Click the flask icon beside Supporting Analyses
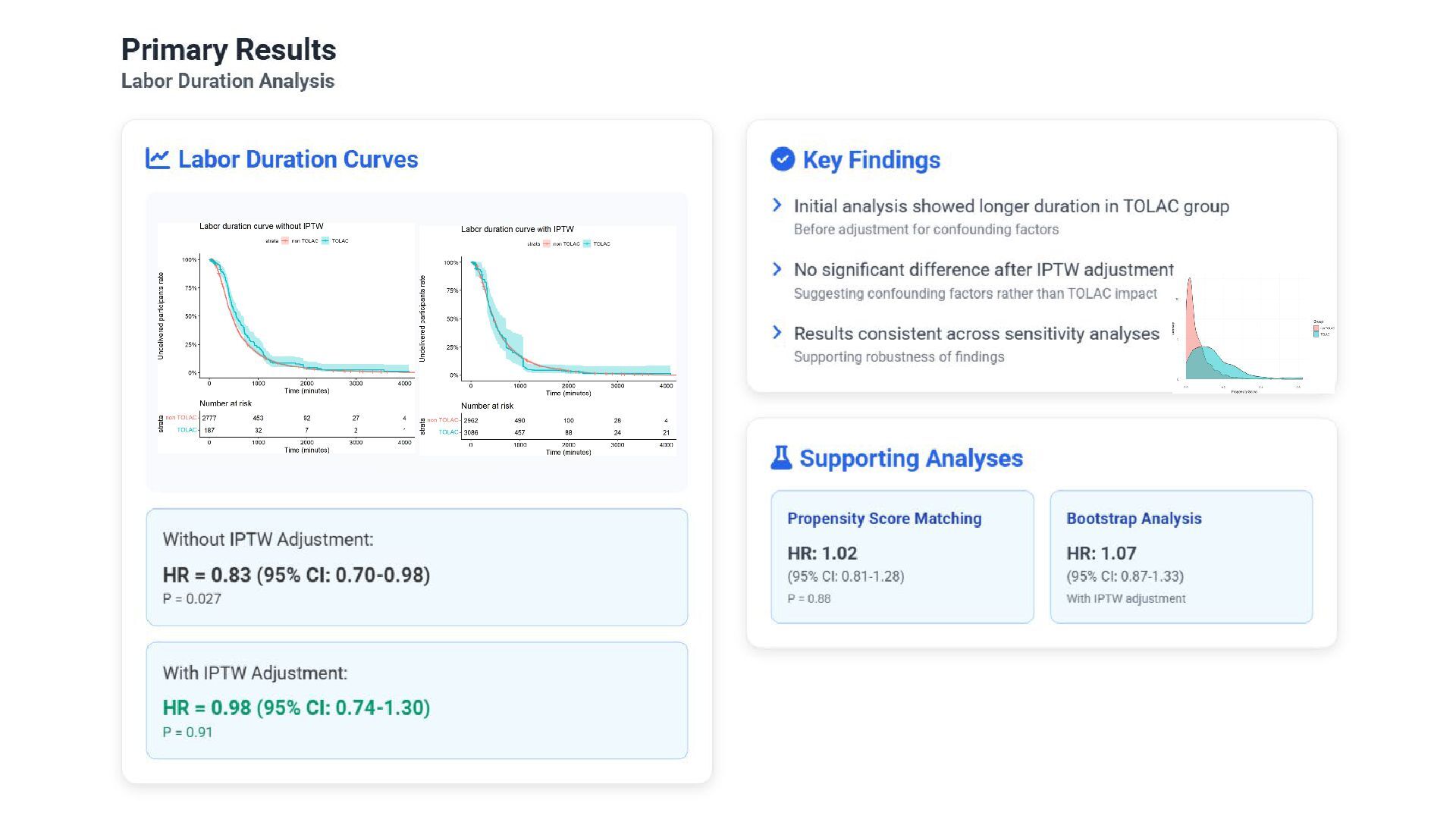Screen dimensions: 1456x819 [781, 457]
